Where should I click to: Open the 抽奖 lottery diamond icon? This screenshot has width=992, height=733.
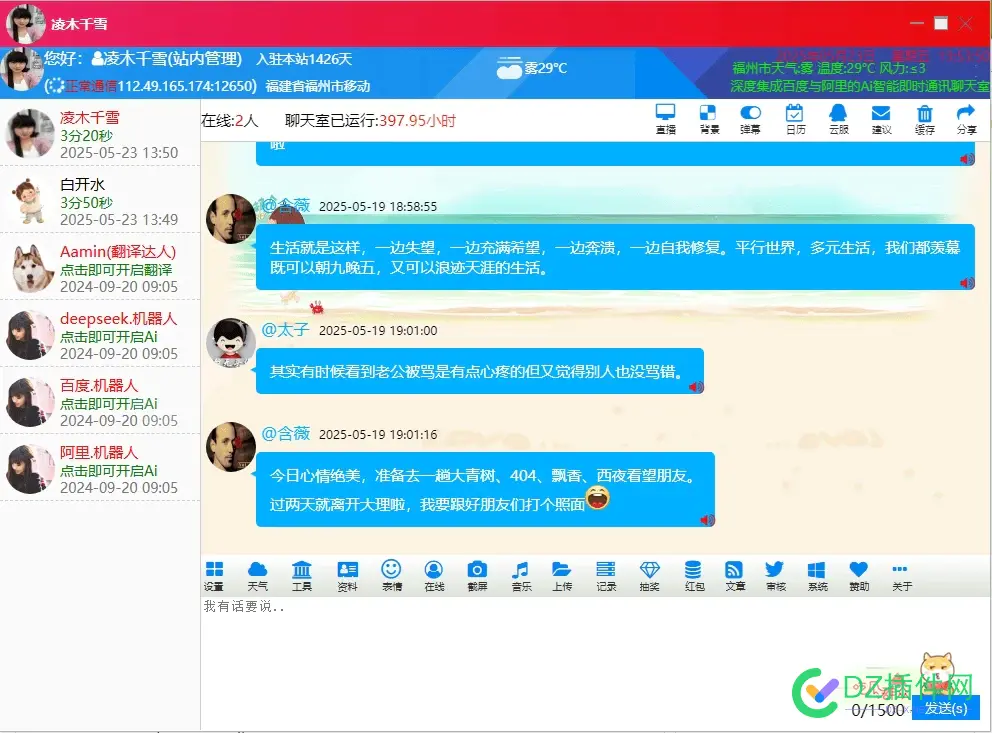650,576
